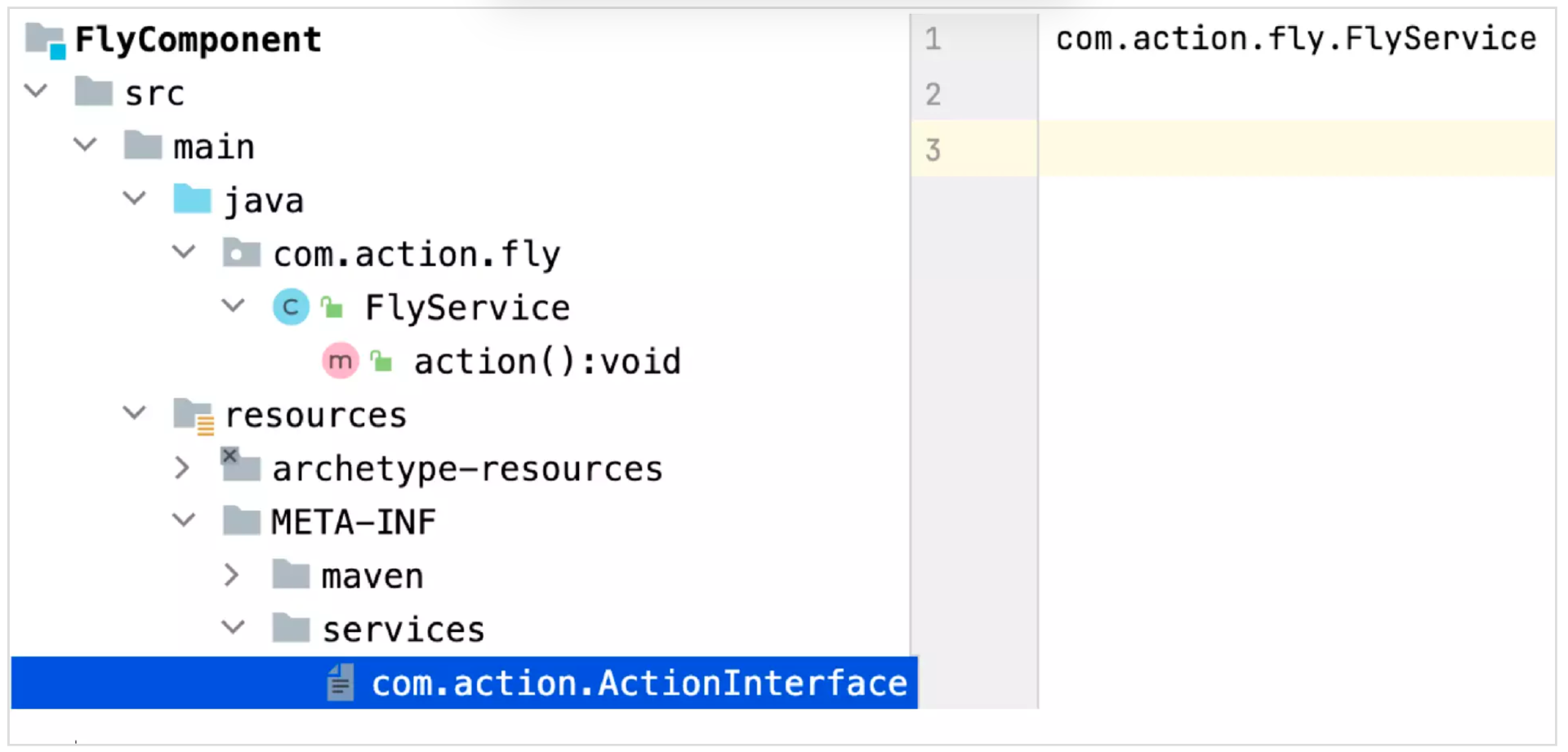Image resolution: width=1568 pixels, height=752 pixels.
Task: Collapse the src folder
Action: click(x=36, y=91)
